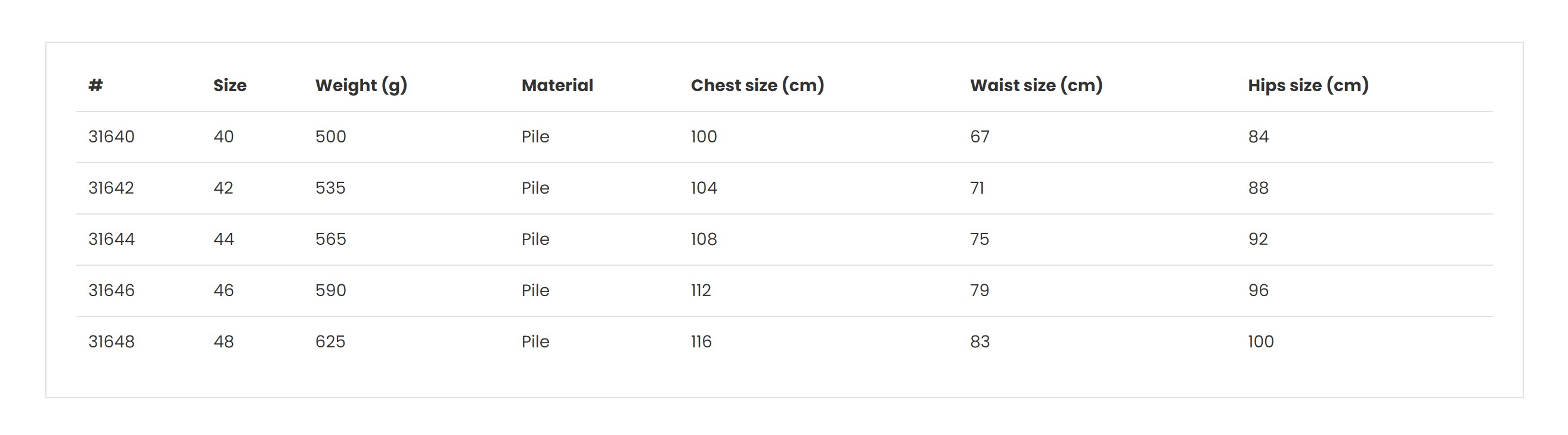This screenshot has width=1568, height=435.
Task: Select product number 31640
Action: (x=111, y=136)
